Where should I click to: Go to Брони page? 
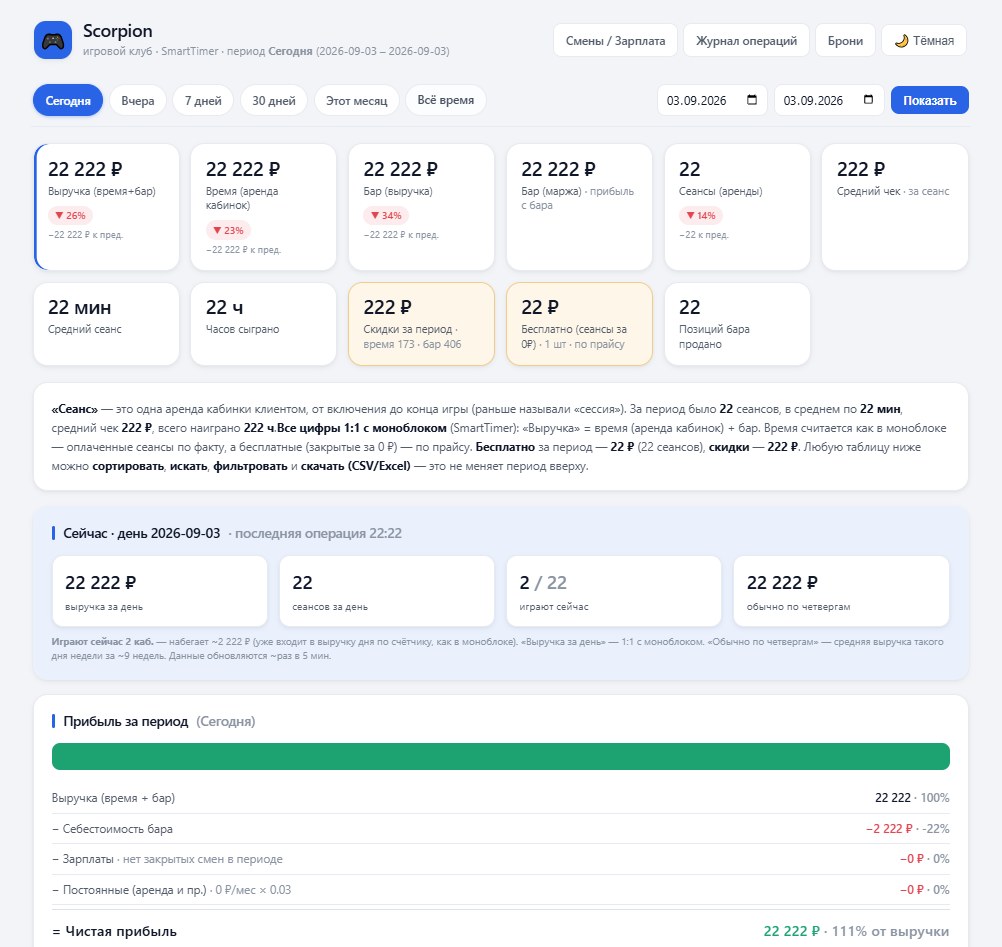(x=845, y=40)
